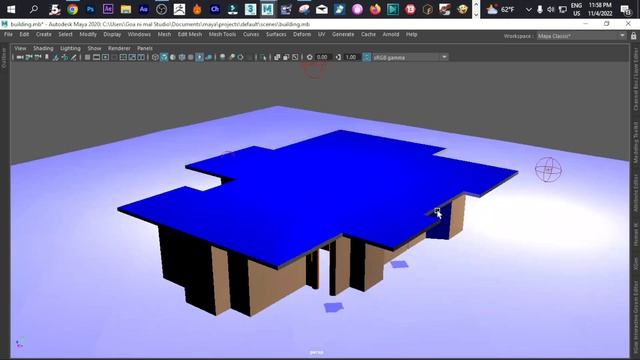Click the workspace lock icon
Image resolution: width=640 pixels, height=360 pixels.
(633, 36)
